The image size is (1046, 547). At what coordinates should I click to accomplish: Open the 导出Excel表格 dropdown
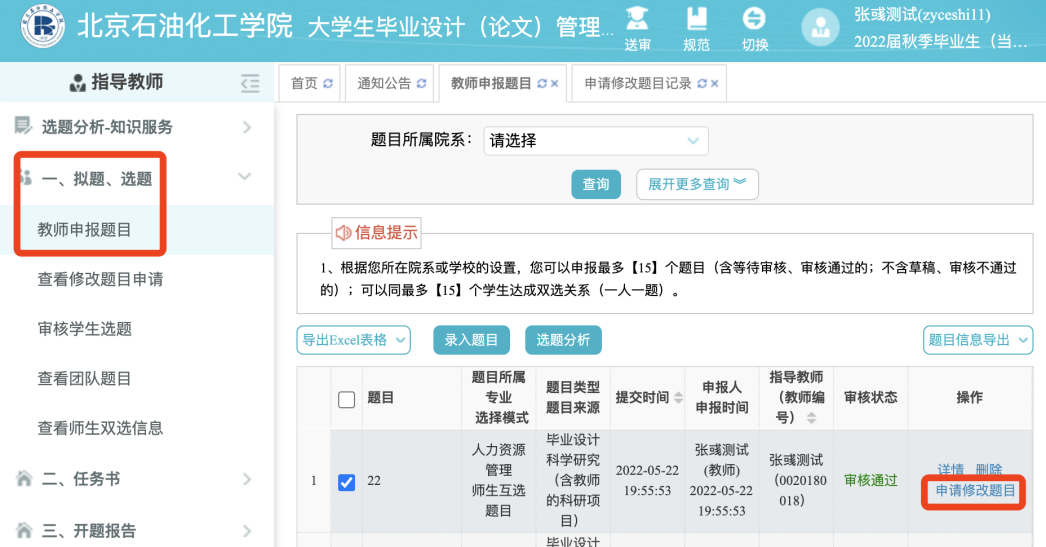354,340
